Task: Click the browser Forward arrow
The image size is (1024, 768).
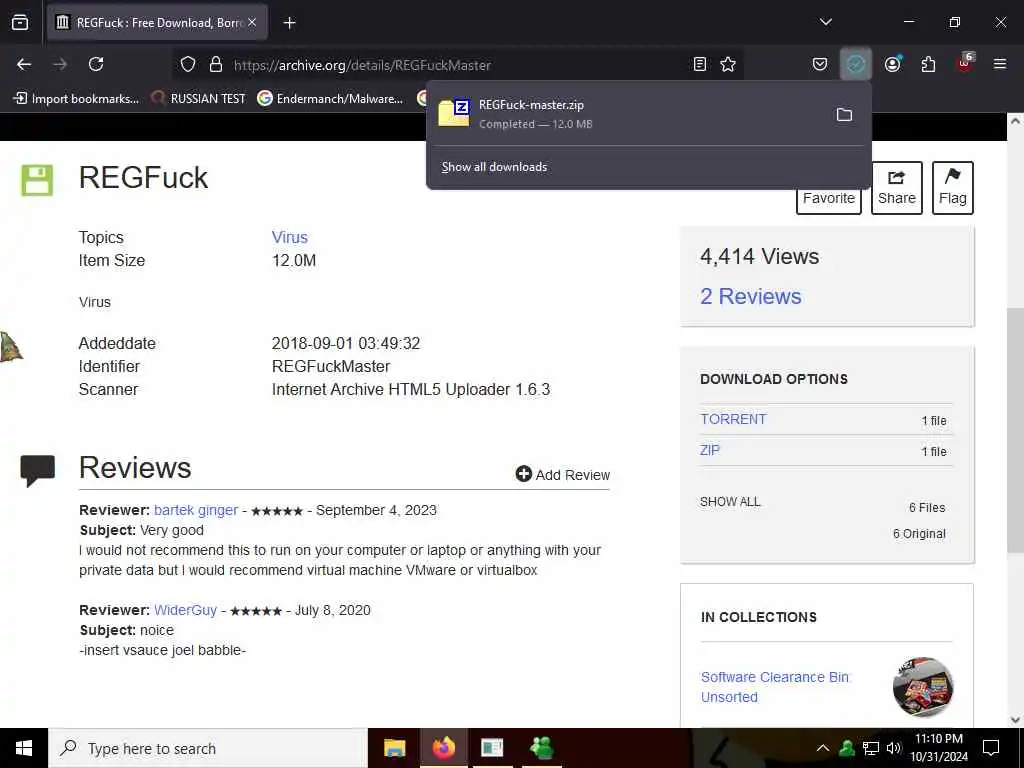Action: [60, 64]
